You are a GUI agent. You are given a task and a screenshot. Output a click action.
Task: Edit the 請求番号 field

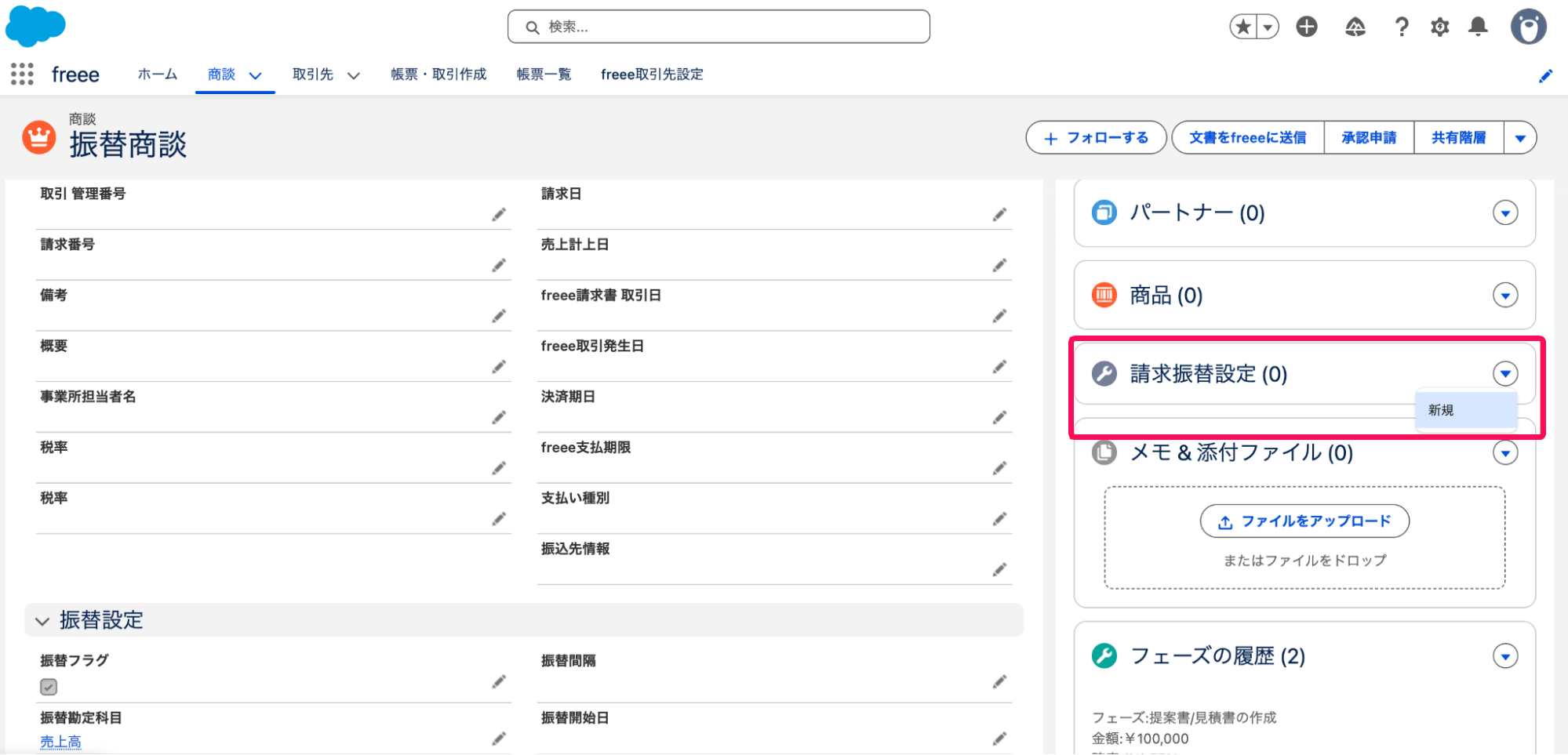(499, 266)
